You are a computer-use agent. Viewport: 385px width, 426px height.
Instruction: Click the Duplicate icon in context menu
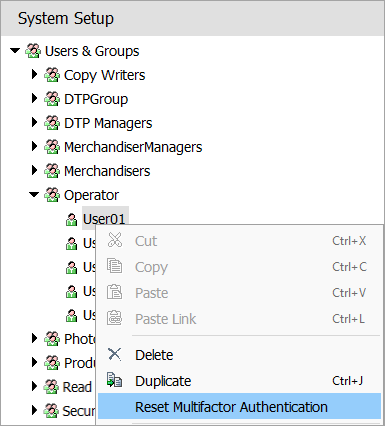click(114, 380)
